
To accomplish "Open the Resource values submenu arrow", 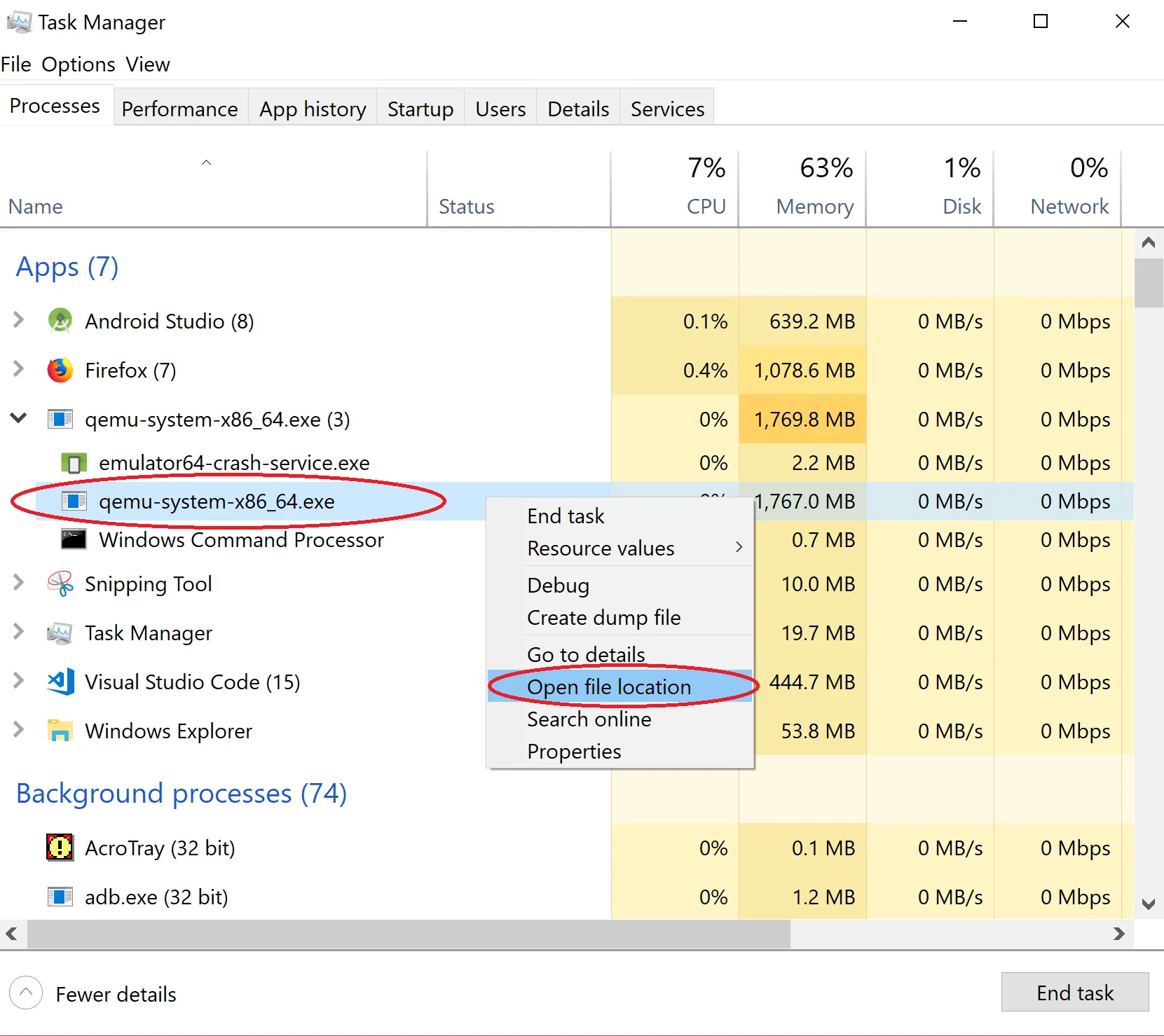I will [739, 547].
